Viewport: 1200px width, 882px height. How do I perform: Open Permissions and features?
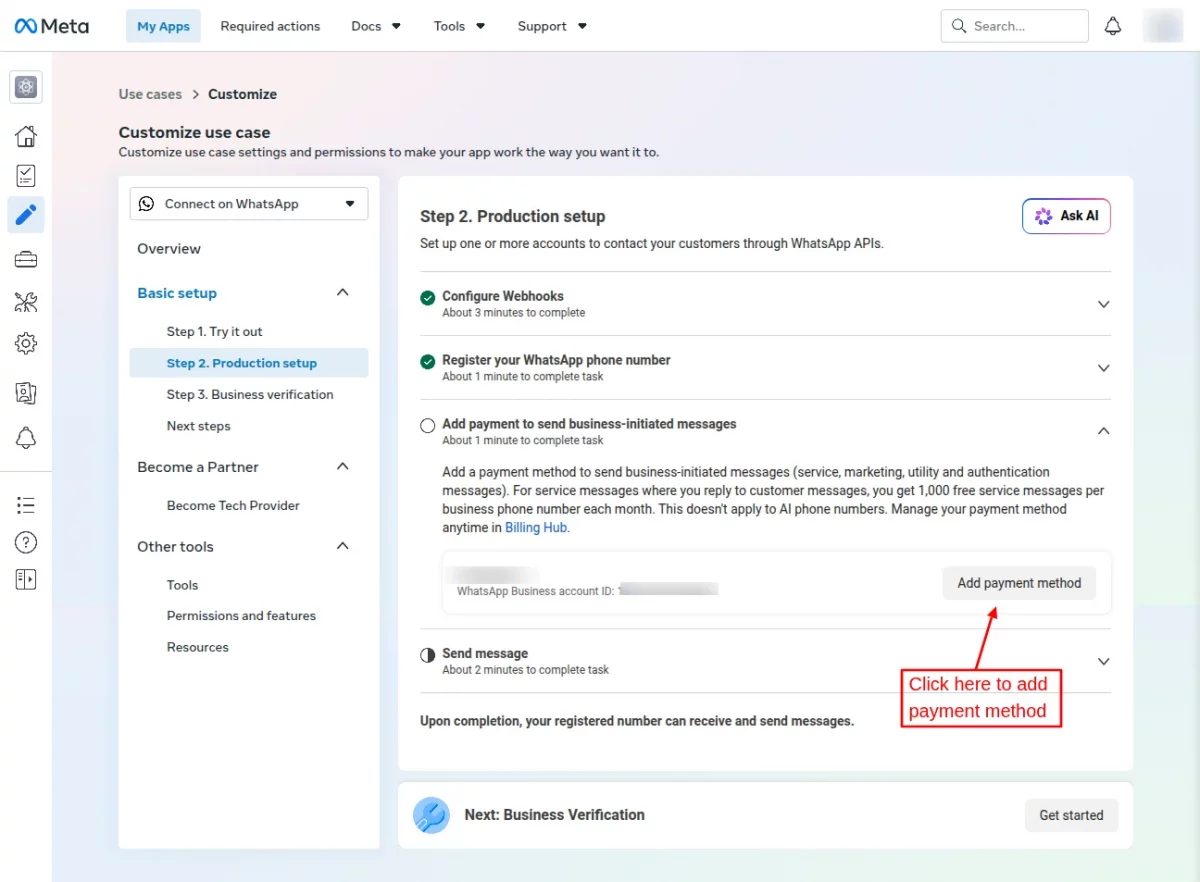click(x=241, y=616)
